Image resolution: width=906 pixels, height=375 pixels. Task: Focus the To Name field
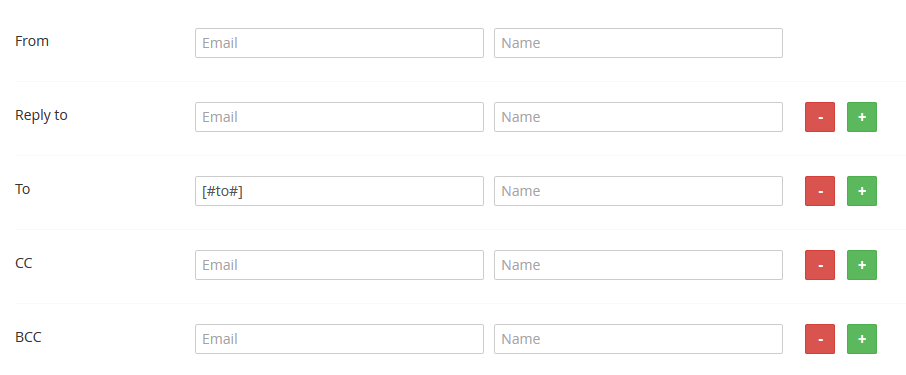click(x=638, y=191)
